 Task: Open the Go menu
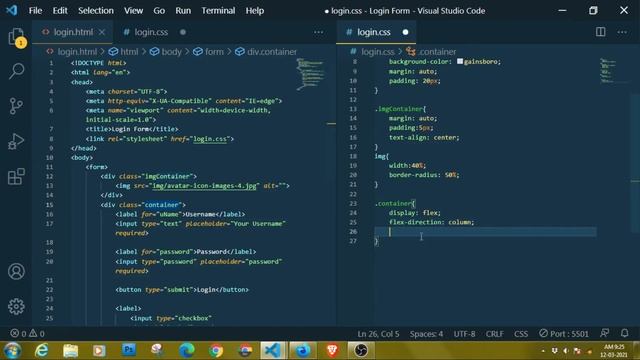coord(159,11)
